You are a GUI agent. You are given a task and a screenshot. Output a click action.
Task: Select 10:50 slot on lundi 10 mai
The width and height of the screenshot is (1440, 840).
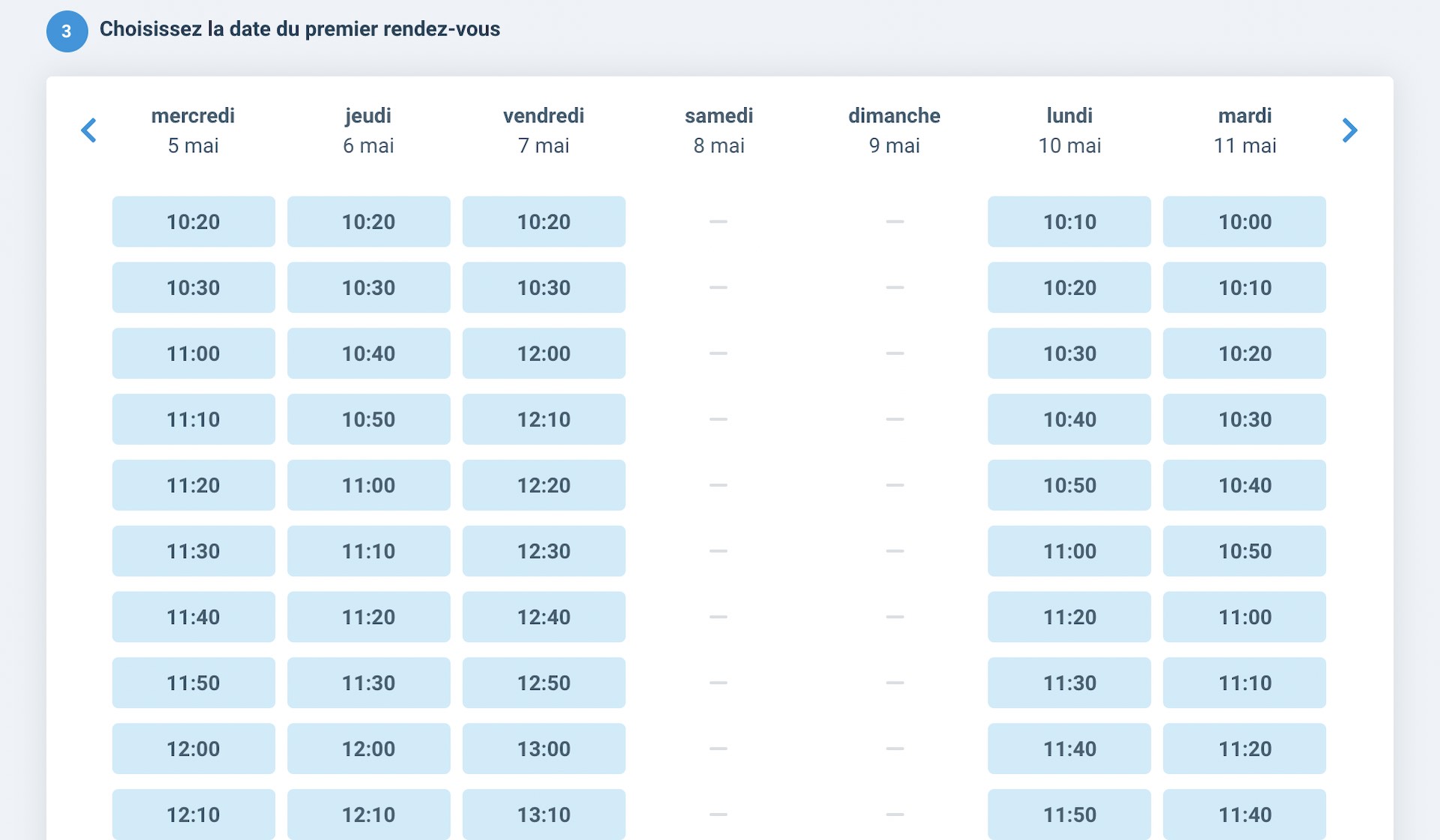1069,485
